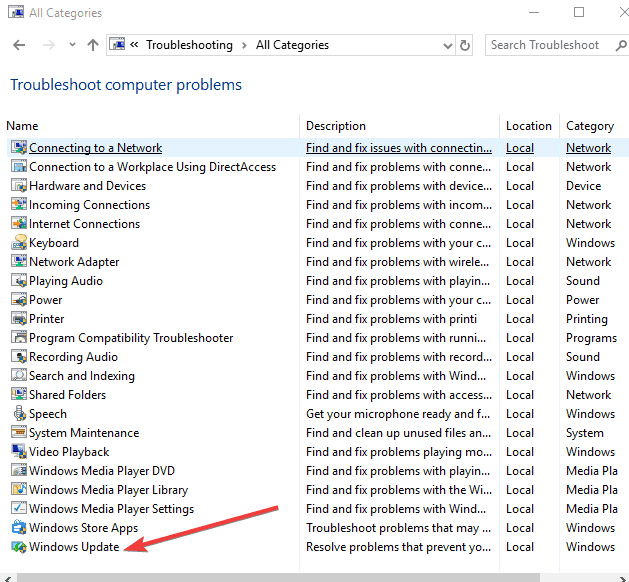Click the 'System' category cell
The height and width of the screenshot is (582, 629).
coord(584,433)
